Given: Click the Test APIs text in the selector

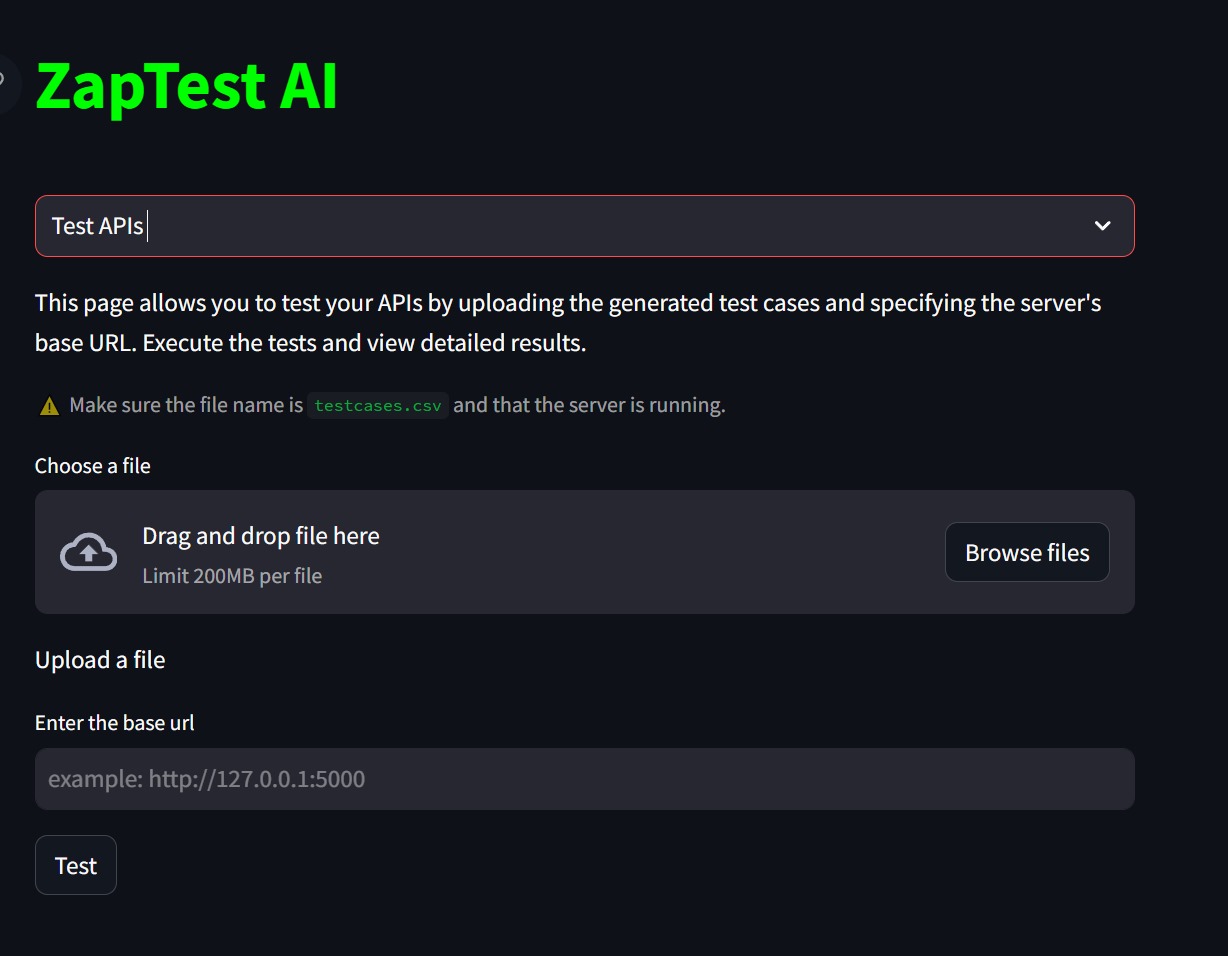Looking at the screenshot, I should tap(98, 226).
